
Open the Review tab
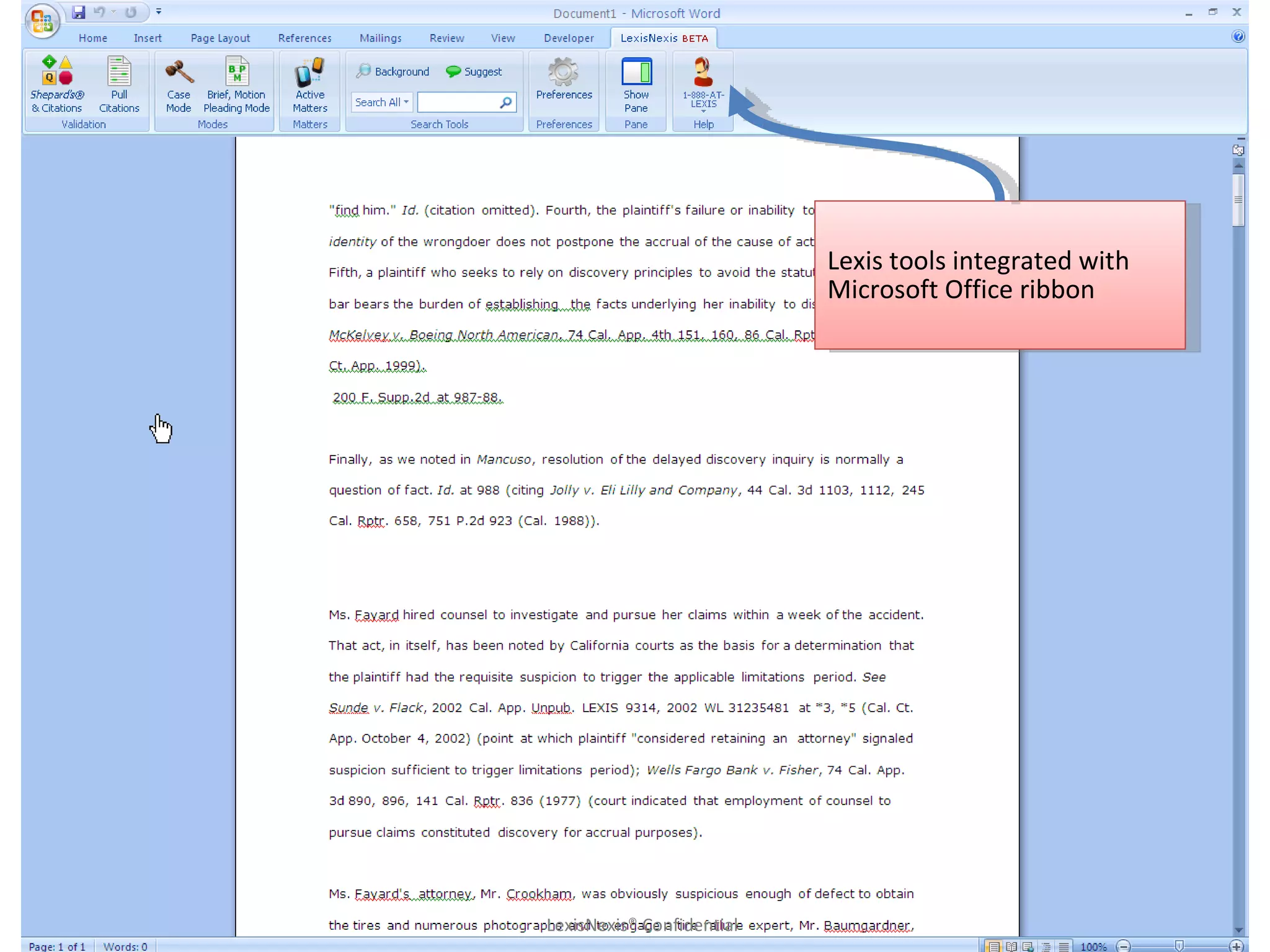pyautogui.click(x=446, y=38)
